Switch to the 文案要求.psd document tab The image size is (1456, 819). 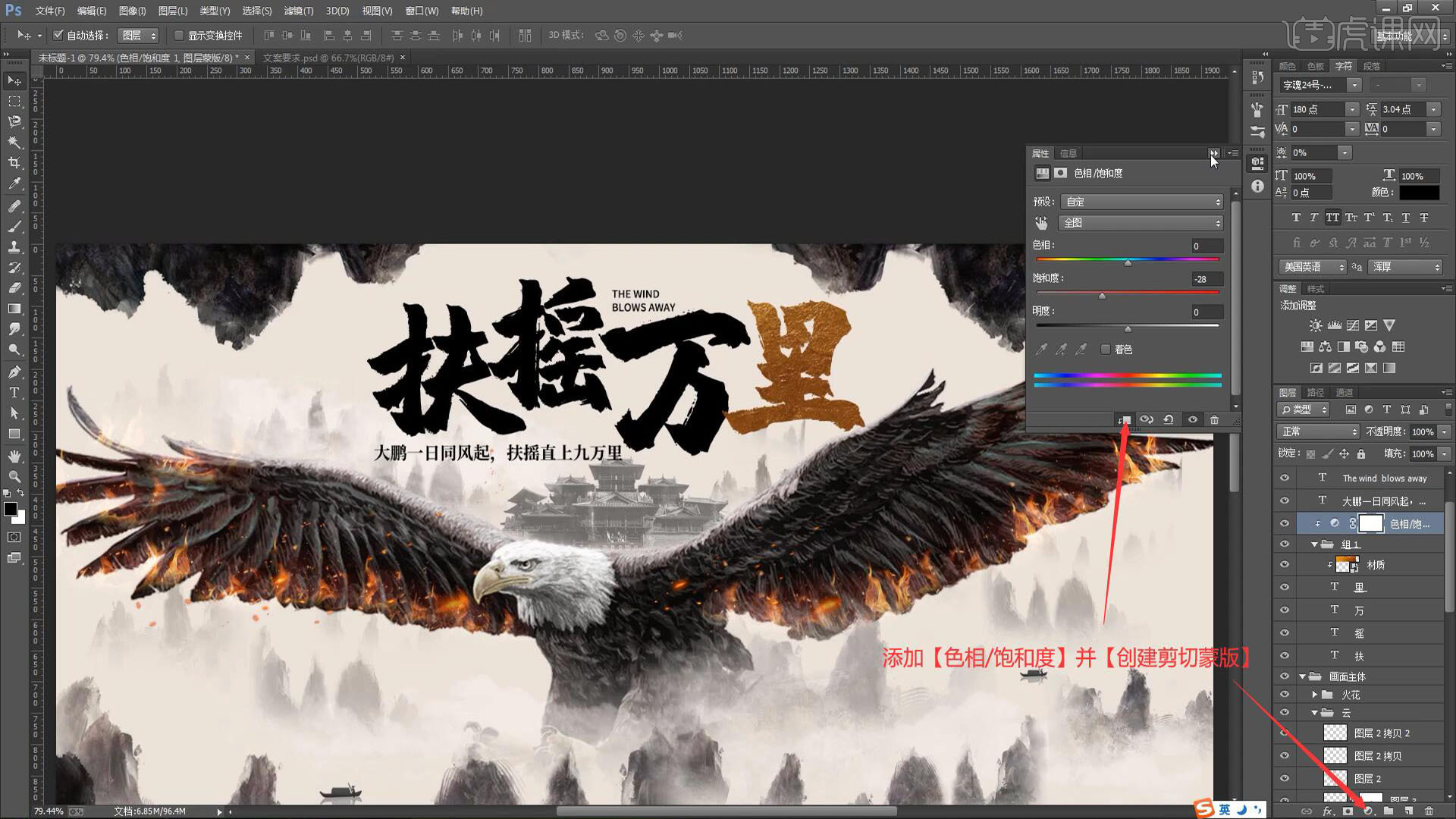pyautogui.click(x=328, y=58)
